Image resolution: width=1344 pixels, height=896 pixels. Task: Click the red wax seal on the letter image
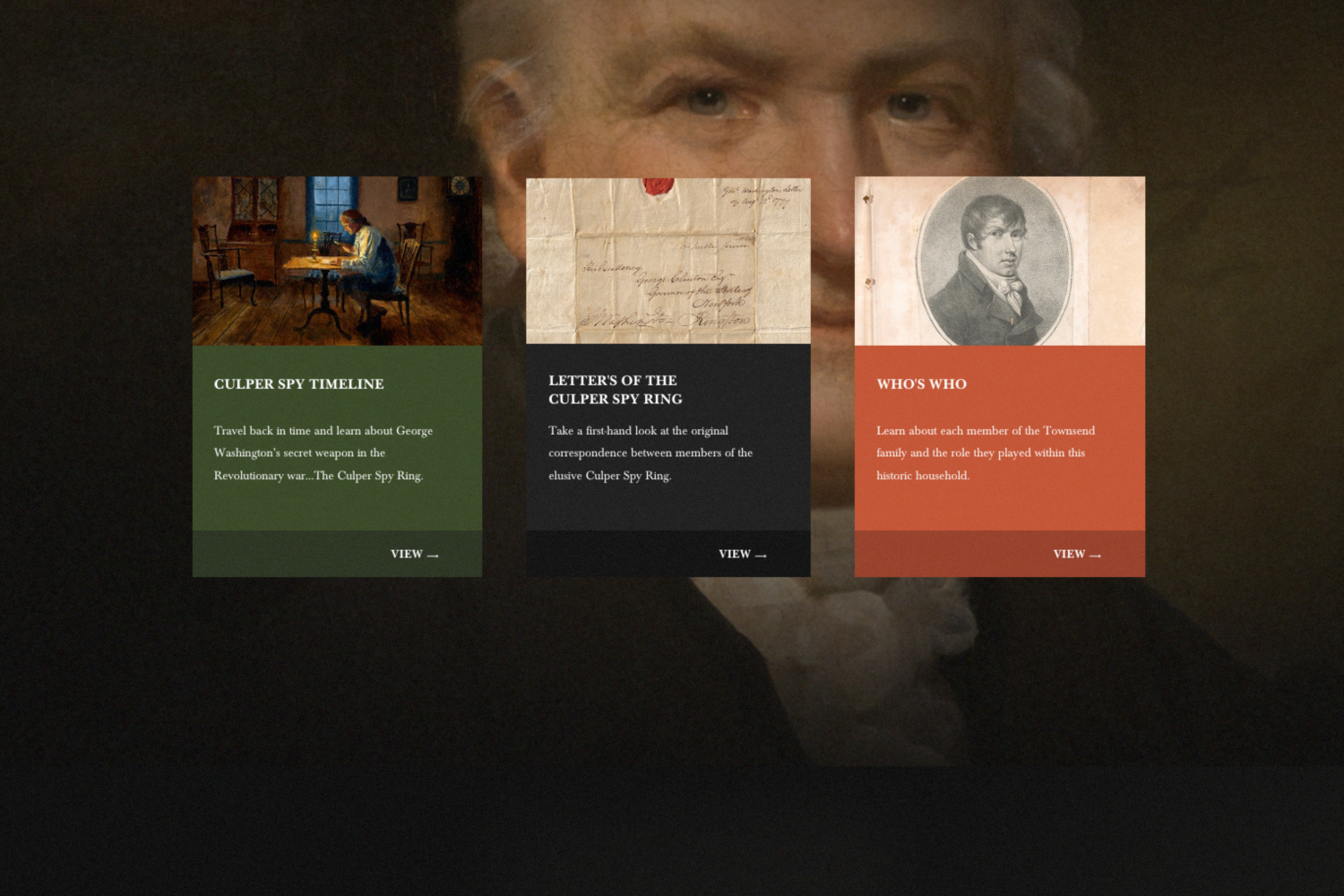point(658,187)
